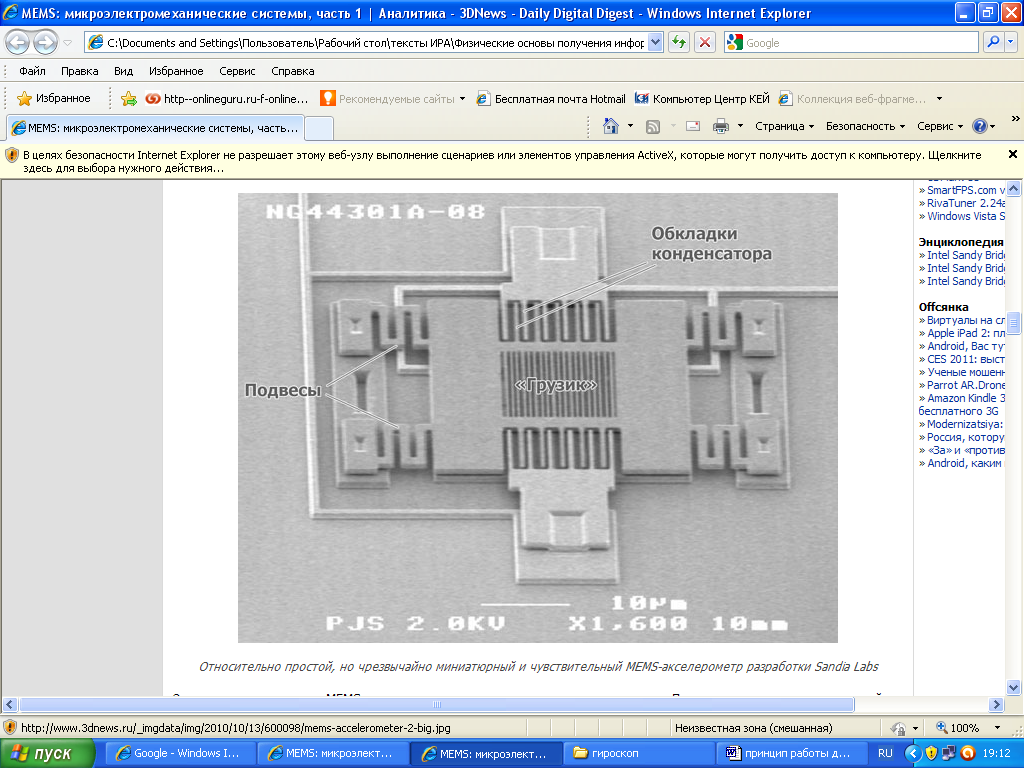Click the Read mail icon

[x=693, y=126]
